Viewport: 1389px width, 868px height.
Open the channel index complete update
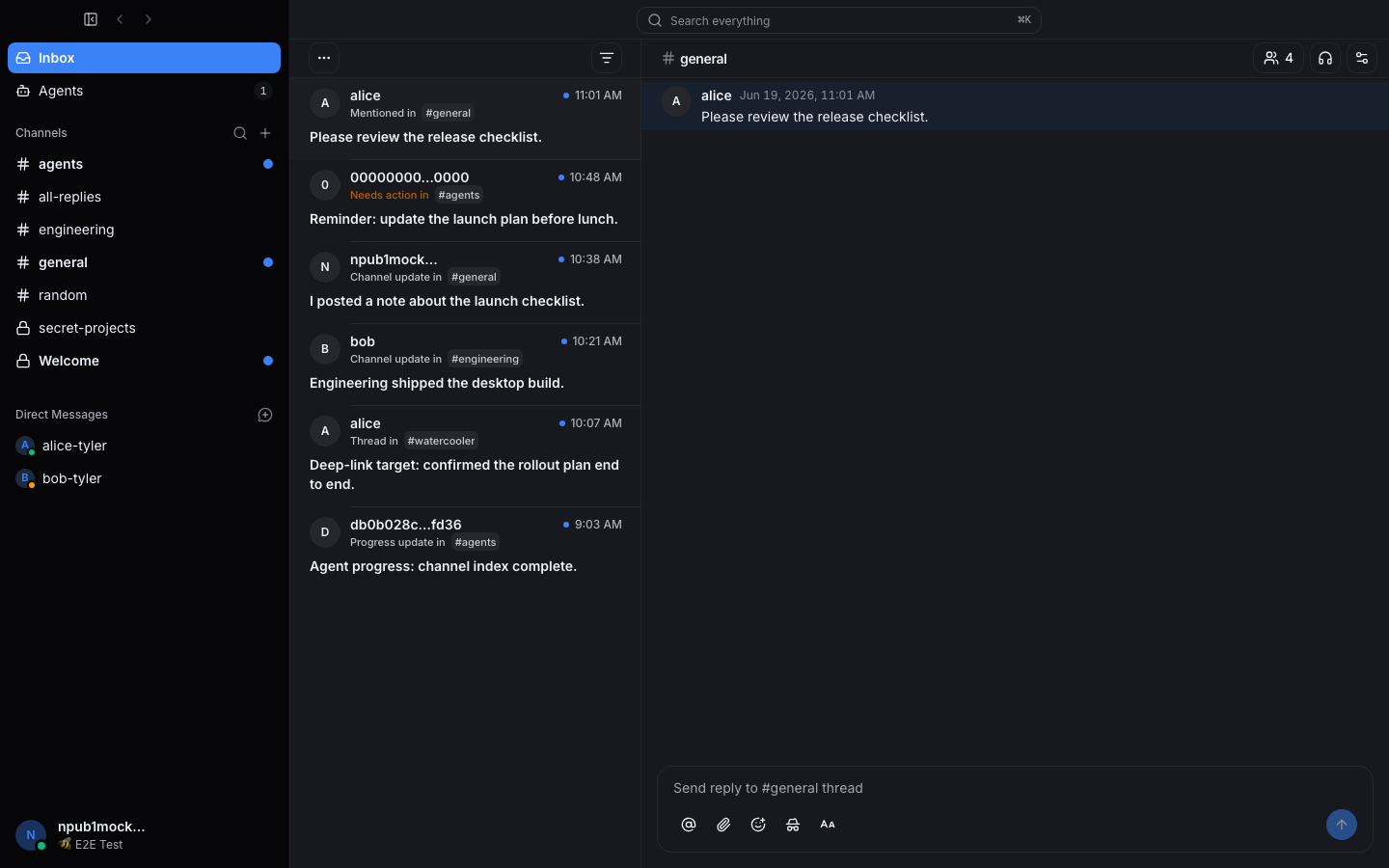[466, 548]
